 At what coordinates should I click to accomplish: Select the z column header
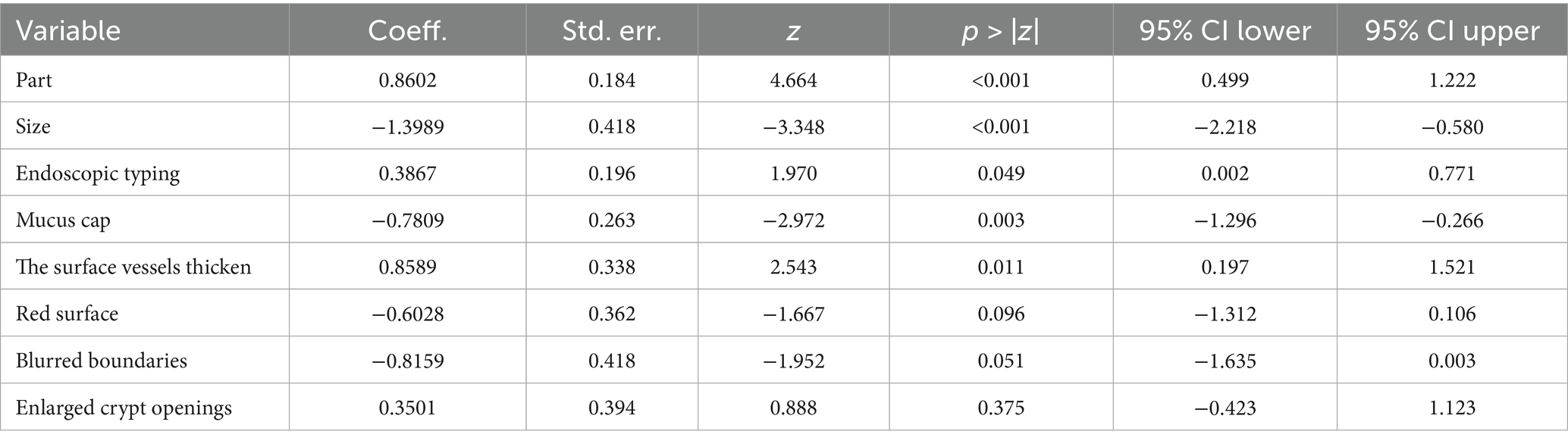click(x=793, y=31)
